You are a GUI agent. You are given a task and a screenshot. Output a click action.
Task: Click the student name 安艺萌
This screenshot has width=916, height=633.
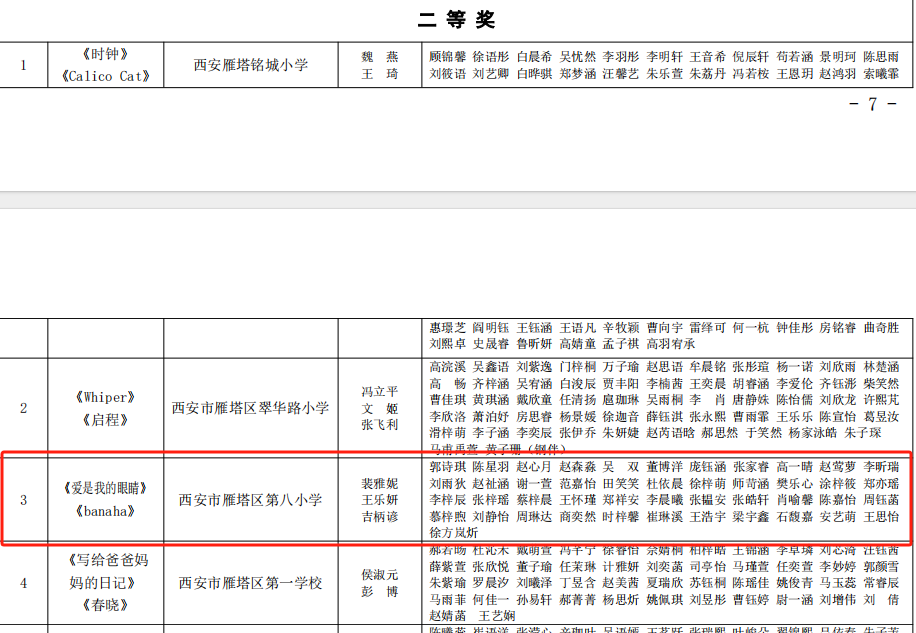838,516
